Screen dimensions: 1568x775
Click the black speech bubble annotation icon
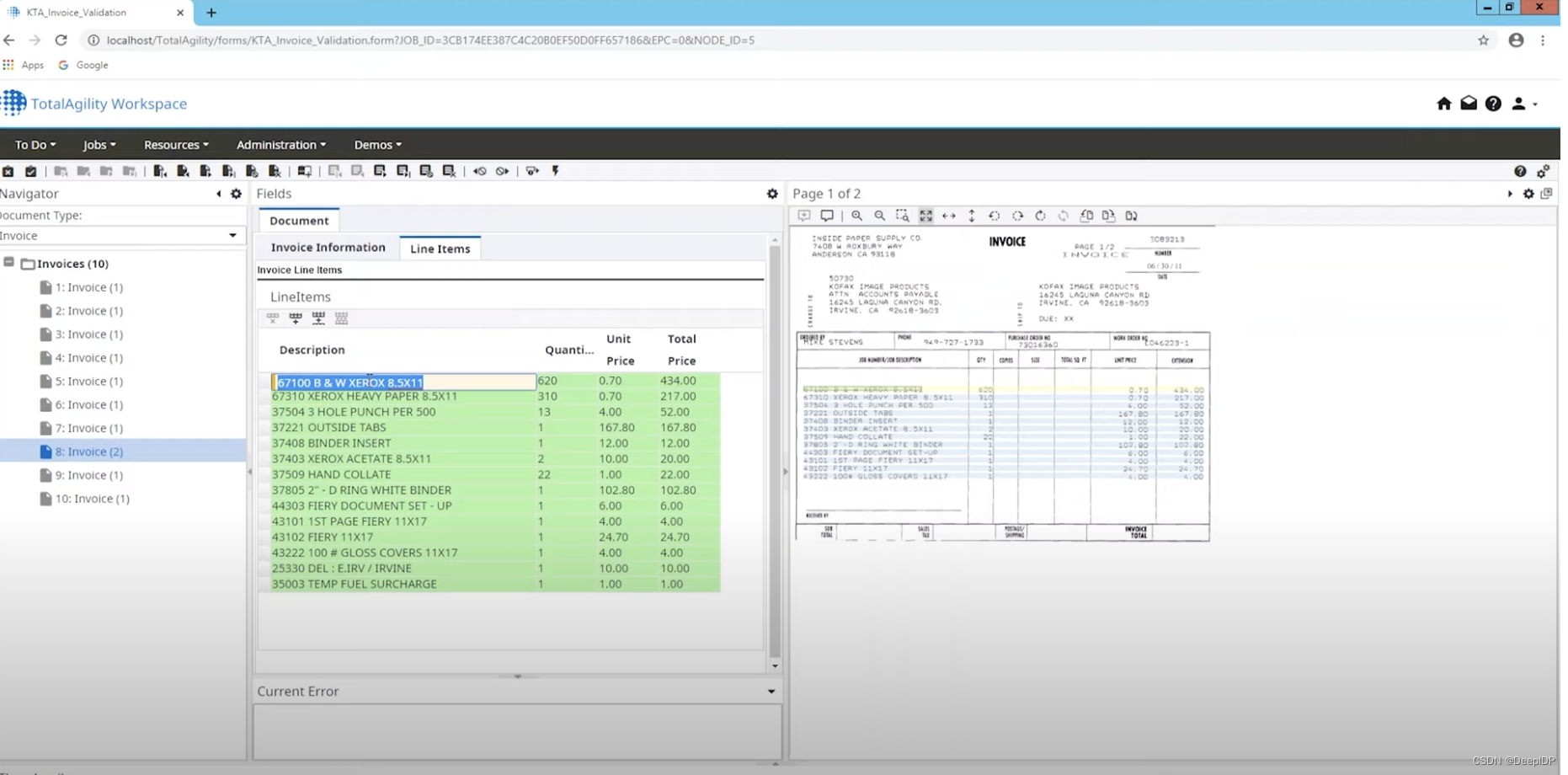pyautogui.click(x=827, y=216)
